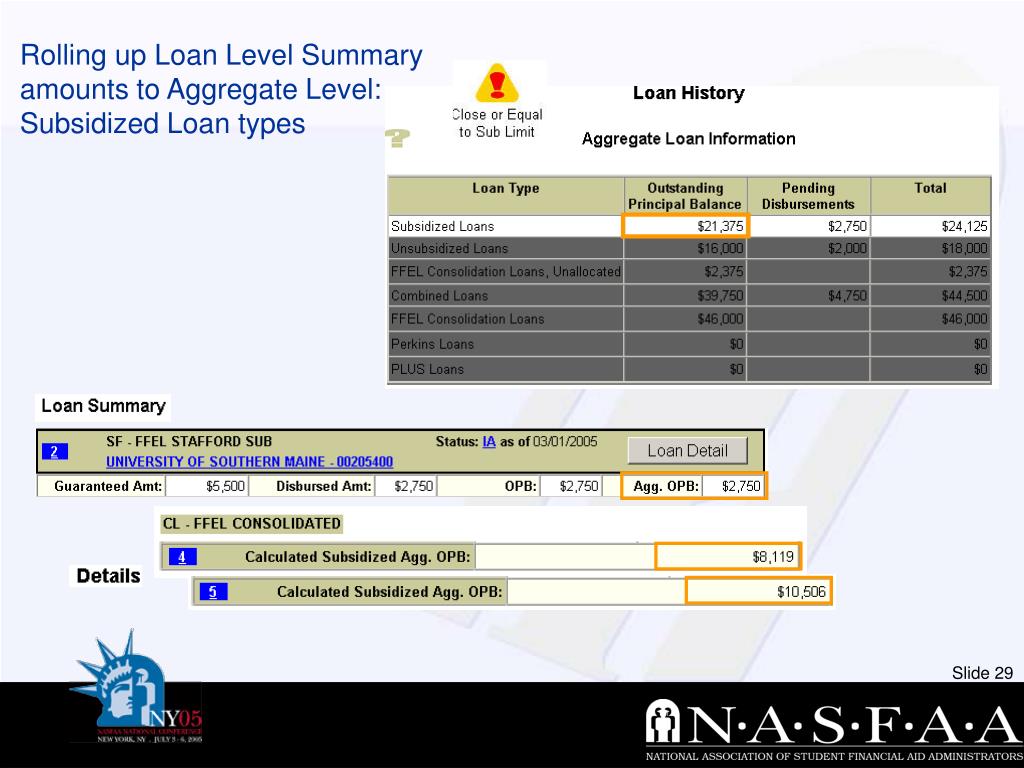Select the PLUS Loans row label
Screen dimensions: 1024x768
tap(427, 369)
